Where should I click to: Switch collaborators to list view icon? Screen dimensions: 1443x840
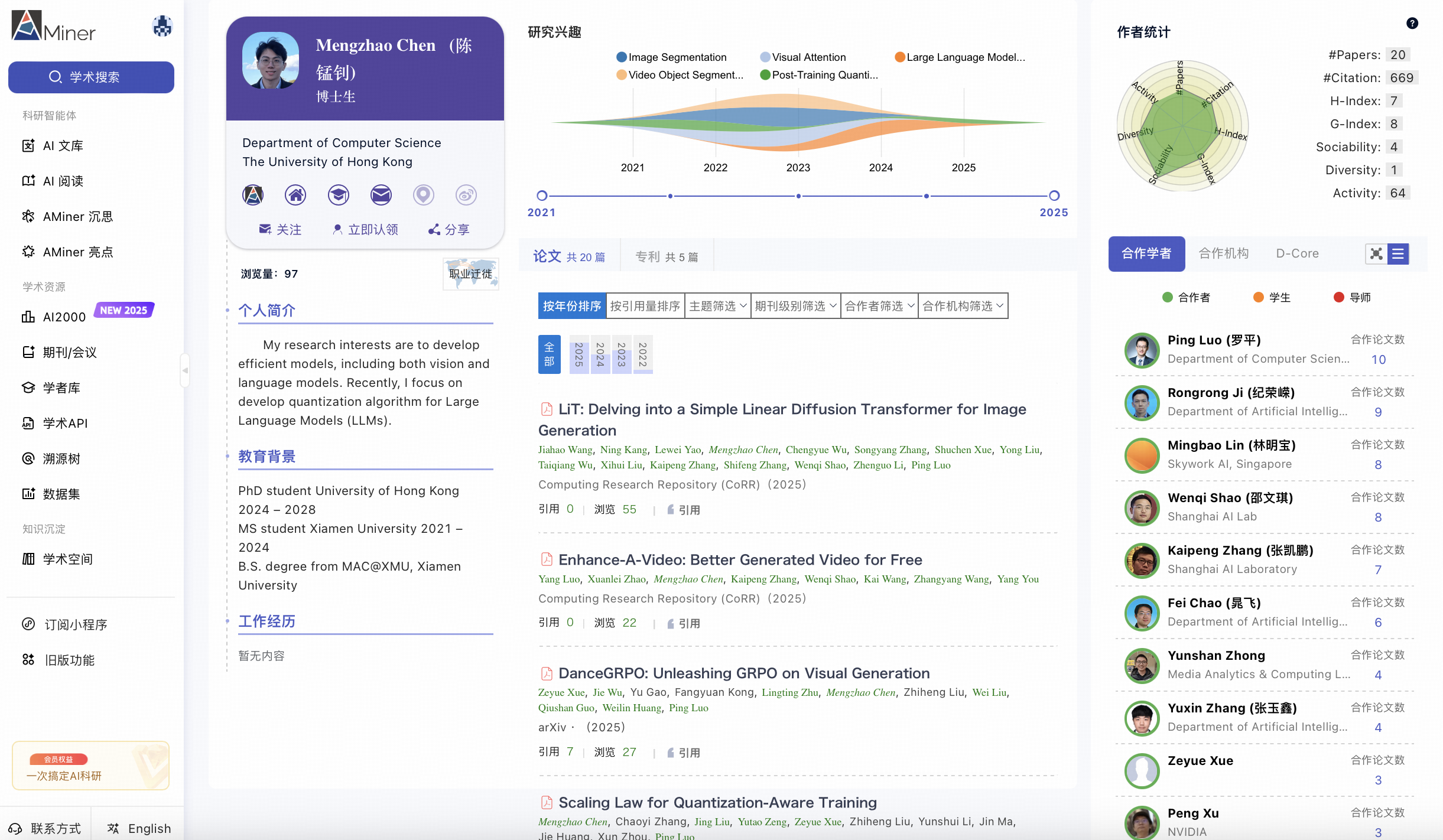pos(1398,254)
